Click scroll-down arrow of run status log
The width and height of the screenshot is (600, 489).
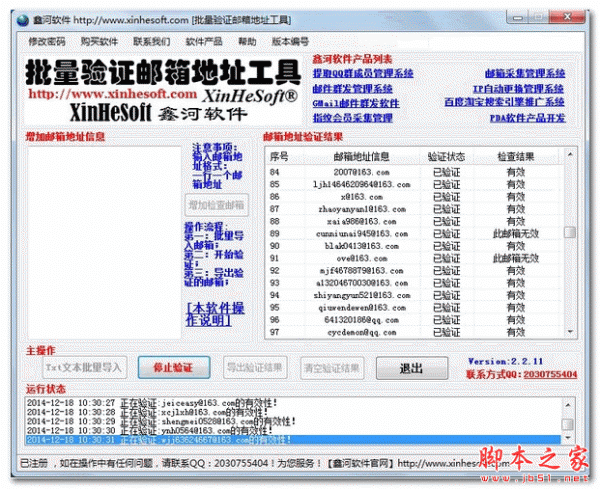[x=567, y=438]
